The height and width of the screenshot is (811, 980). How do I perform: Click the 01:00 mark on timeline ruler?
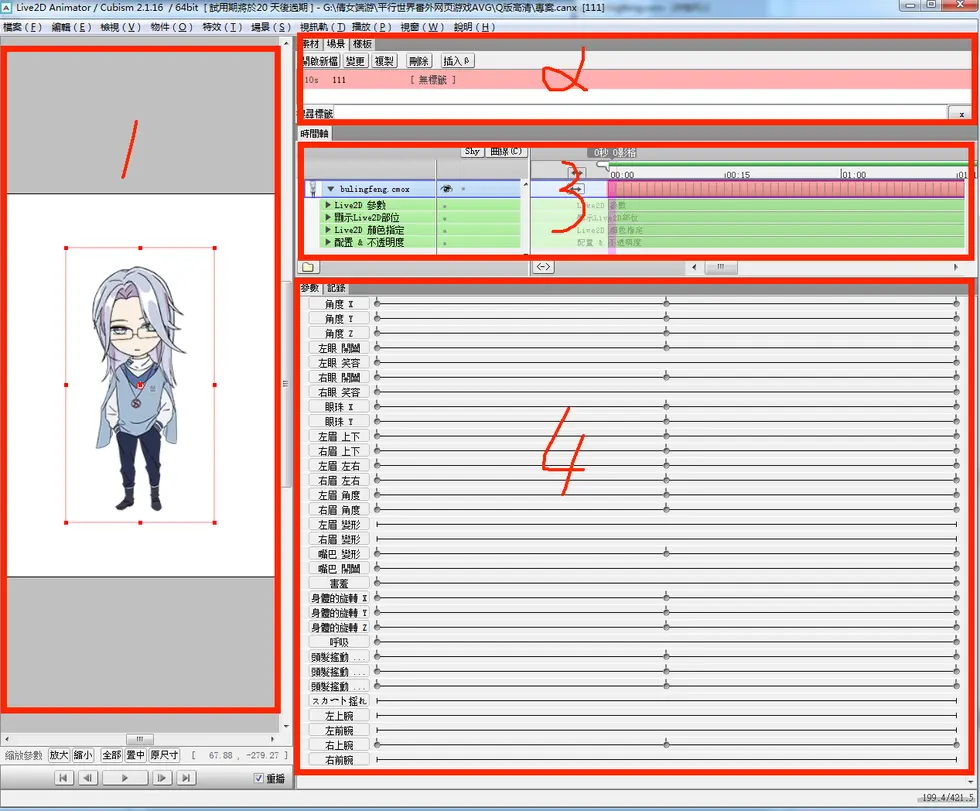852,174
